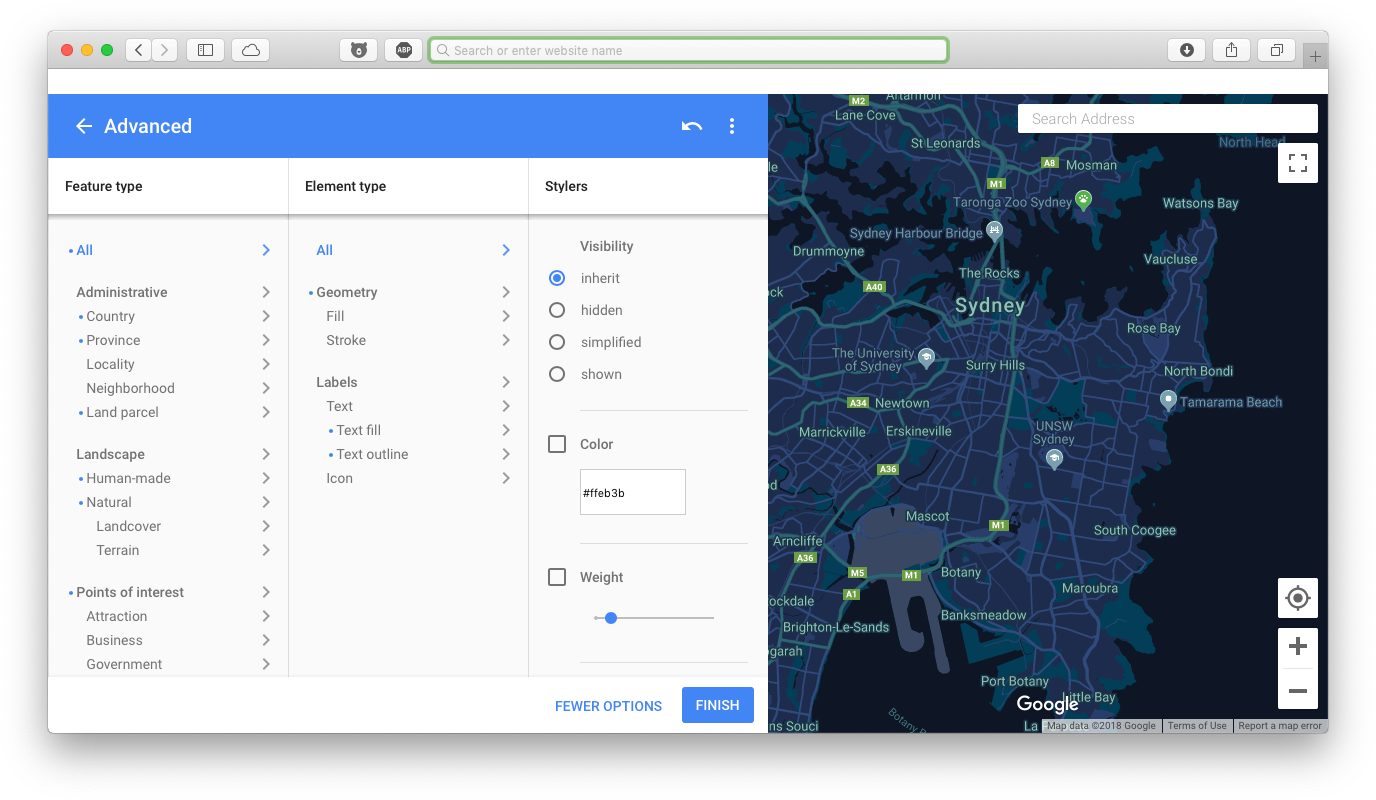Image resolution: width=1376 pixels, height=800 pixels.
Task: Expand the Icon element chevron
Action: point(506,478)
